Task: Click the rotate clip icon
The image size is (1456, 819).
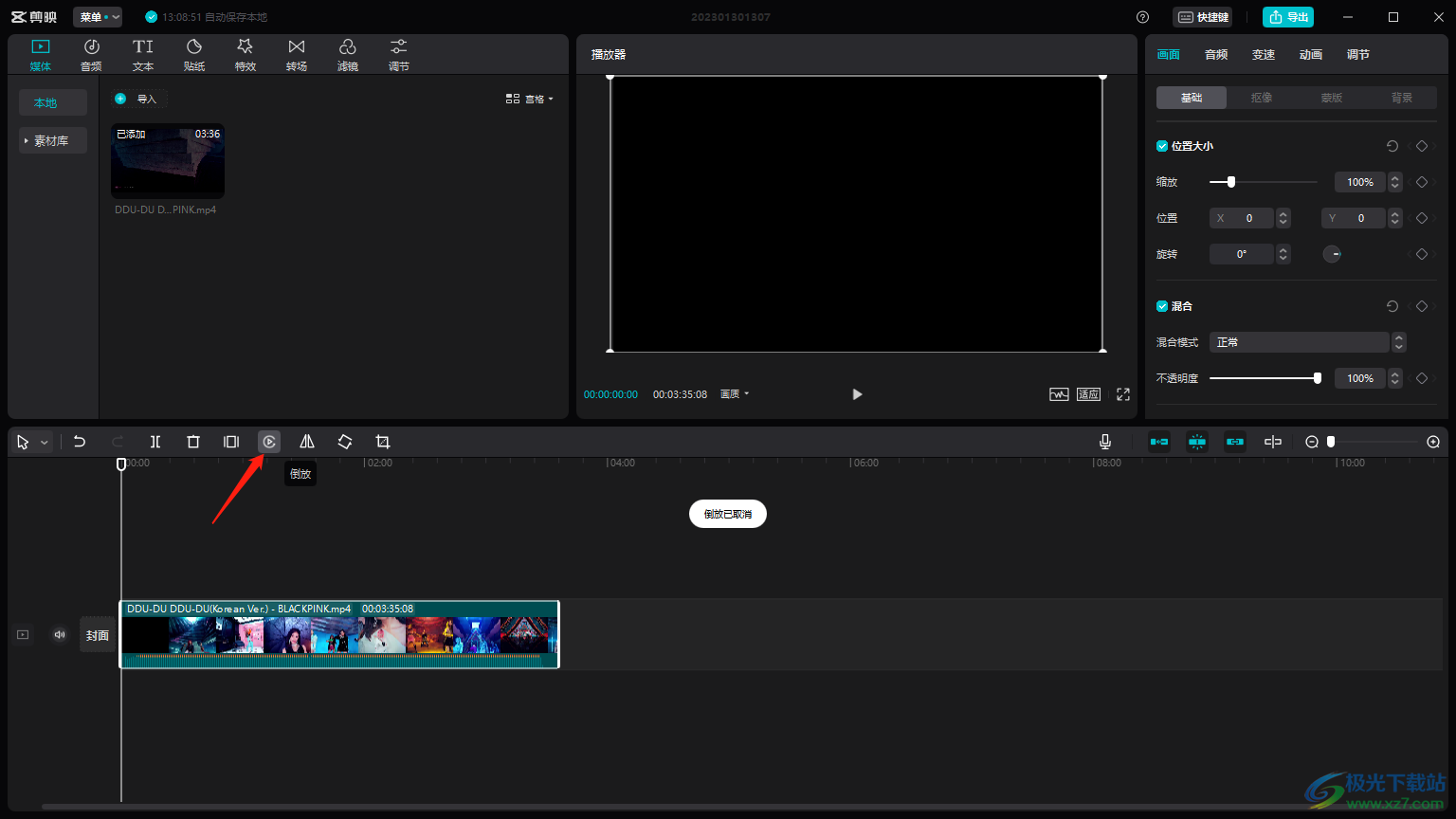Action: (x=345, y=442)
